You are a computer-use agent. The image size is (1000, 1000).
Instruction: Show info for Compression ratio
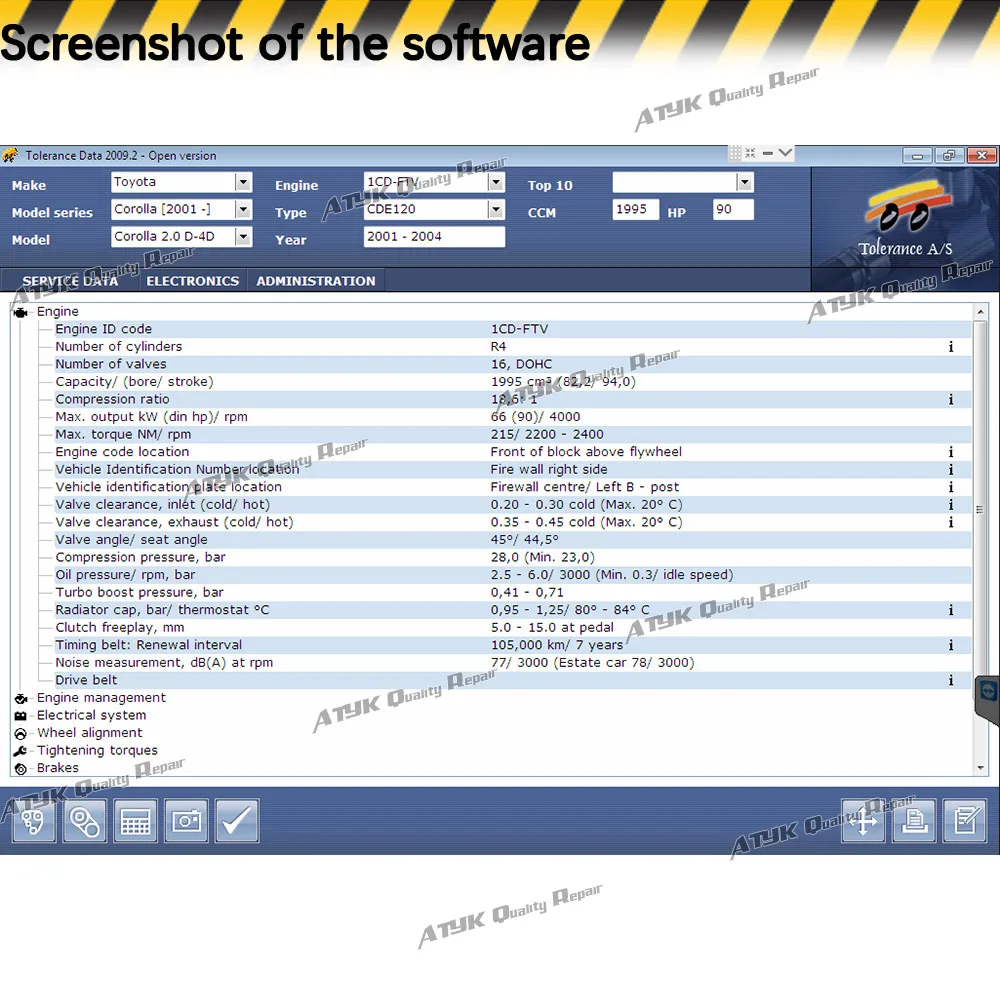pyautogui.click(x=951, y=399)
